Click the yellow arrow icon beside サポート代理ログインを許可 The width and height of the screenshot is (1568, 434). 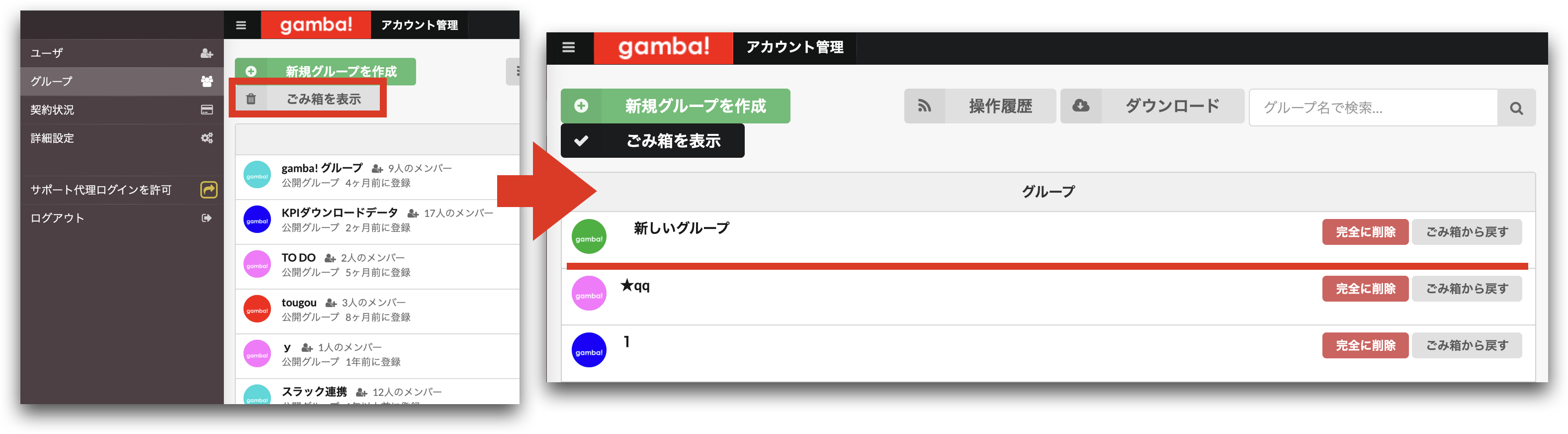(209, 190)
